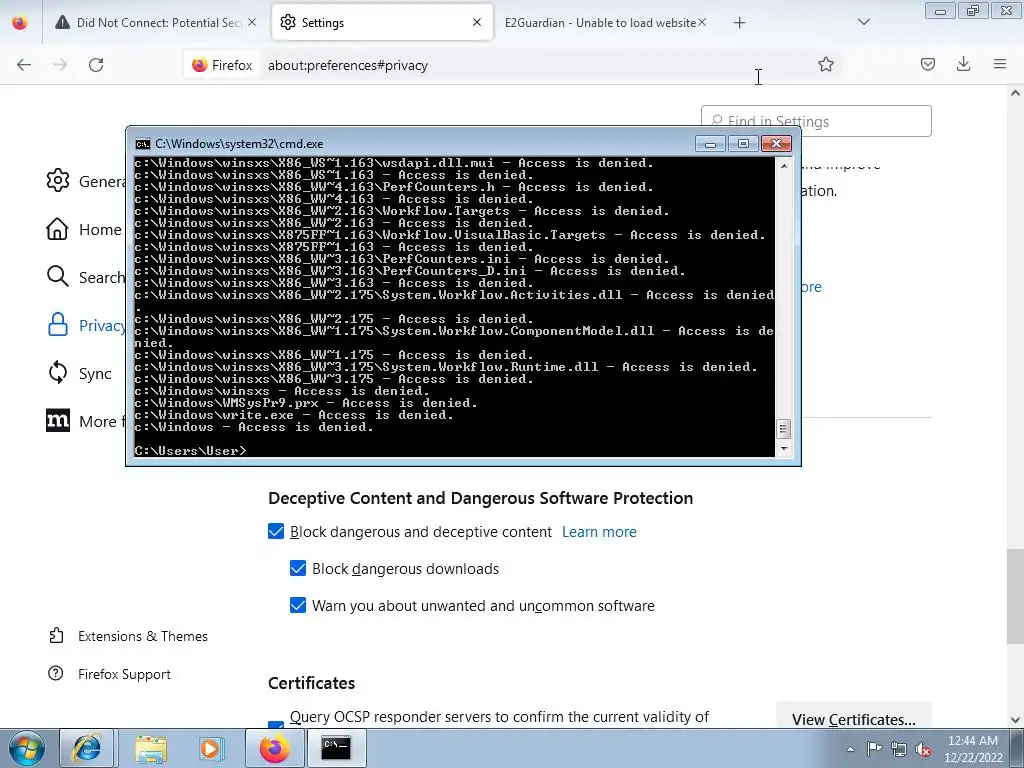Click the Firefox logo in title area
Viewport: 1024px width, 768px height.
[20, 23]
